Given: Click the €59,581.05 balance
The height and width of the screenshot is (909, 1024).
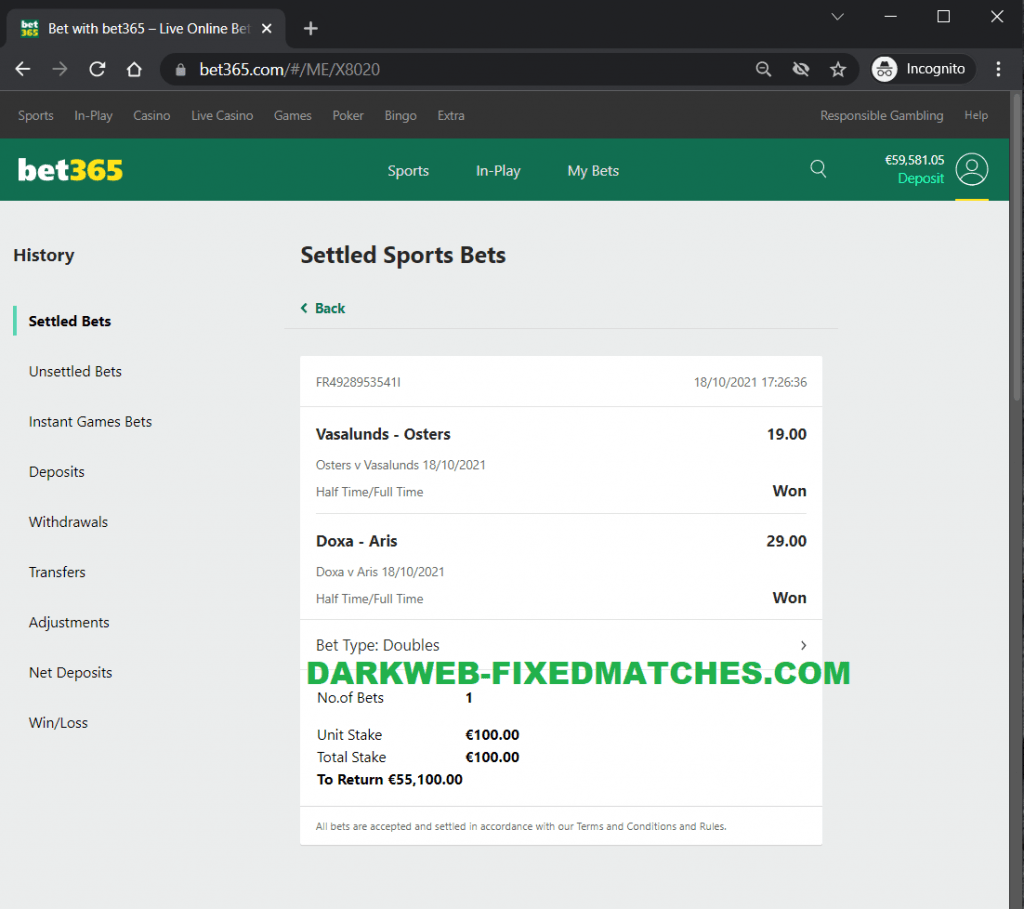Looking at the screenshot, I should click(914, 160).
